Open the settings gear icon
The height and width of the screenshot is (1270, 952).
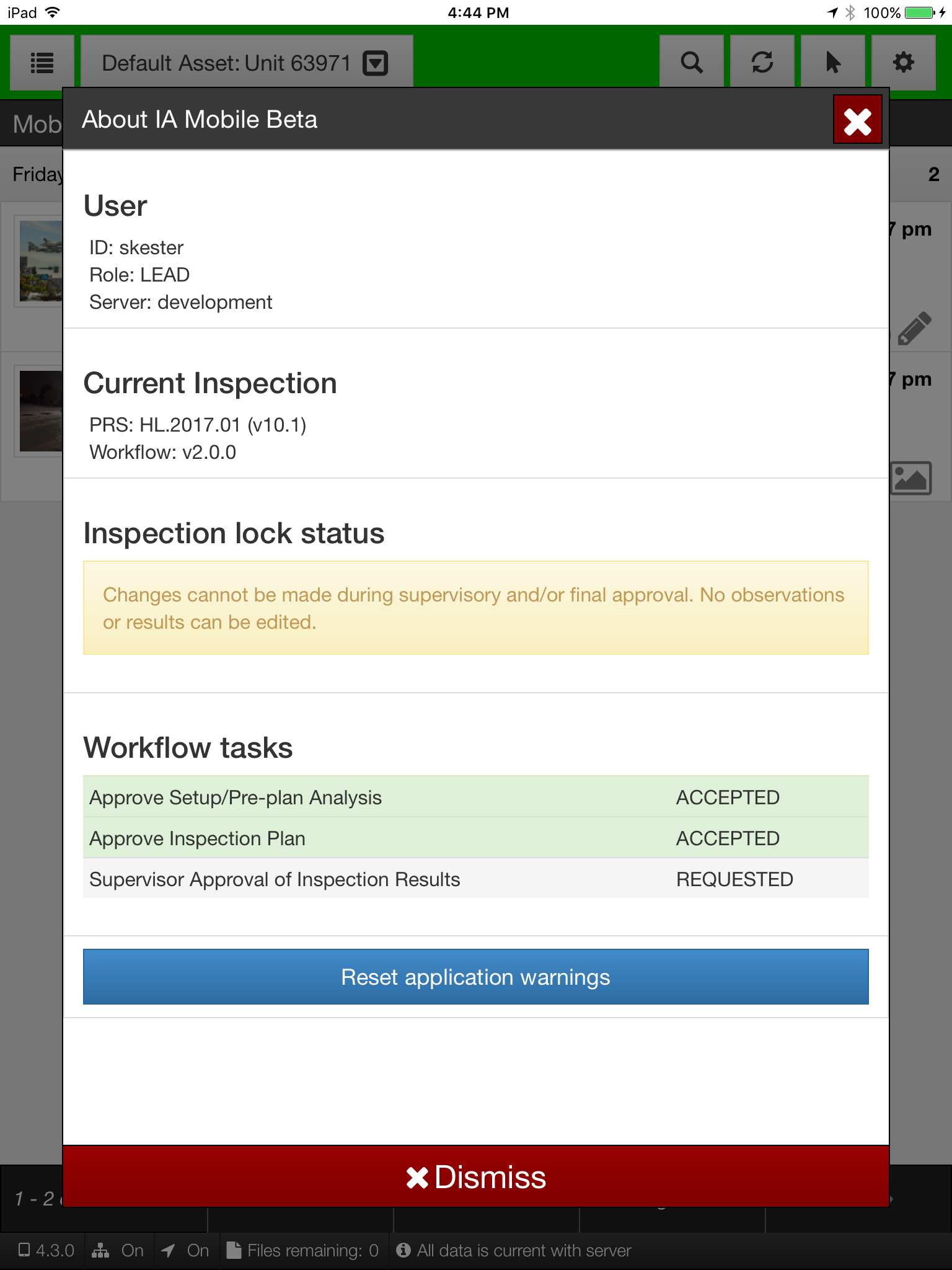tap(903, 63)
